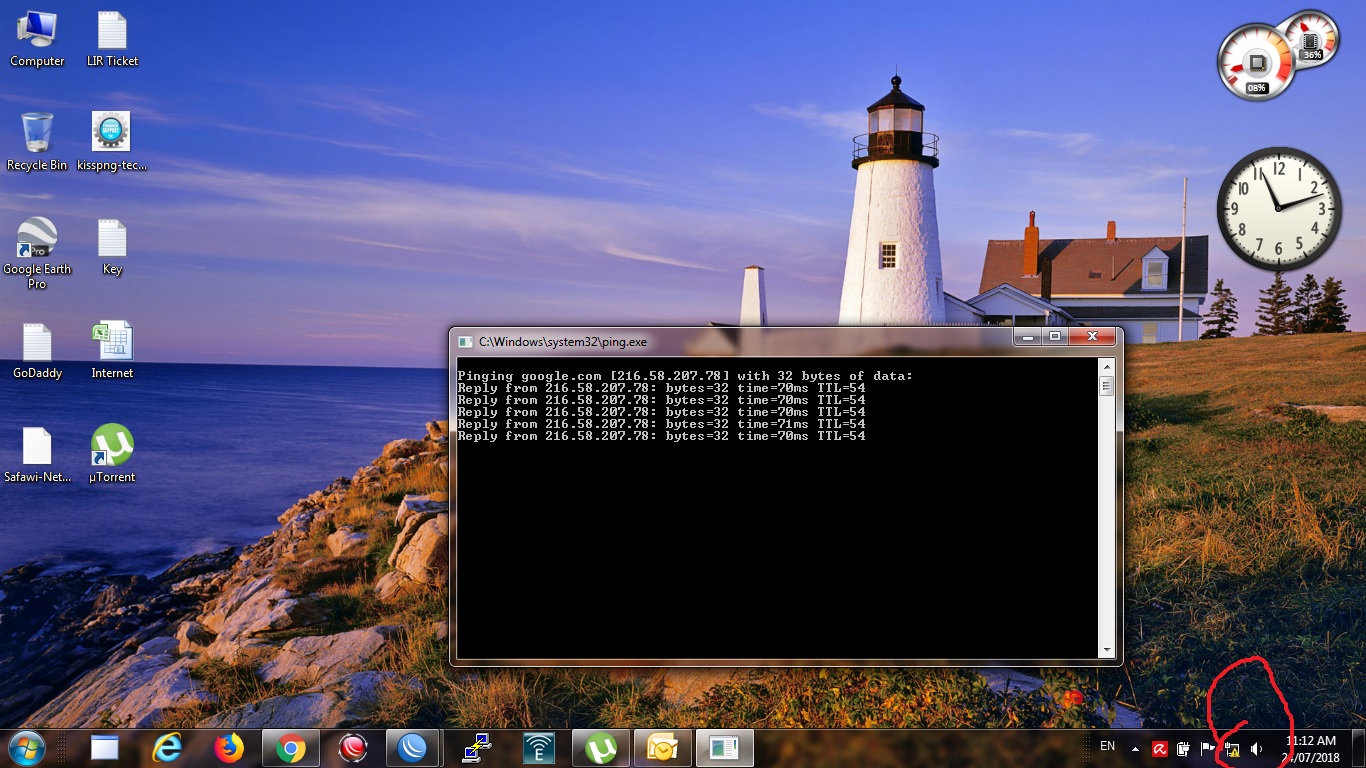
Task: Open the LIR Ticket file icon
Action: tap(112, 40)
